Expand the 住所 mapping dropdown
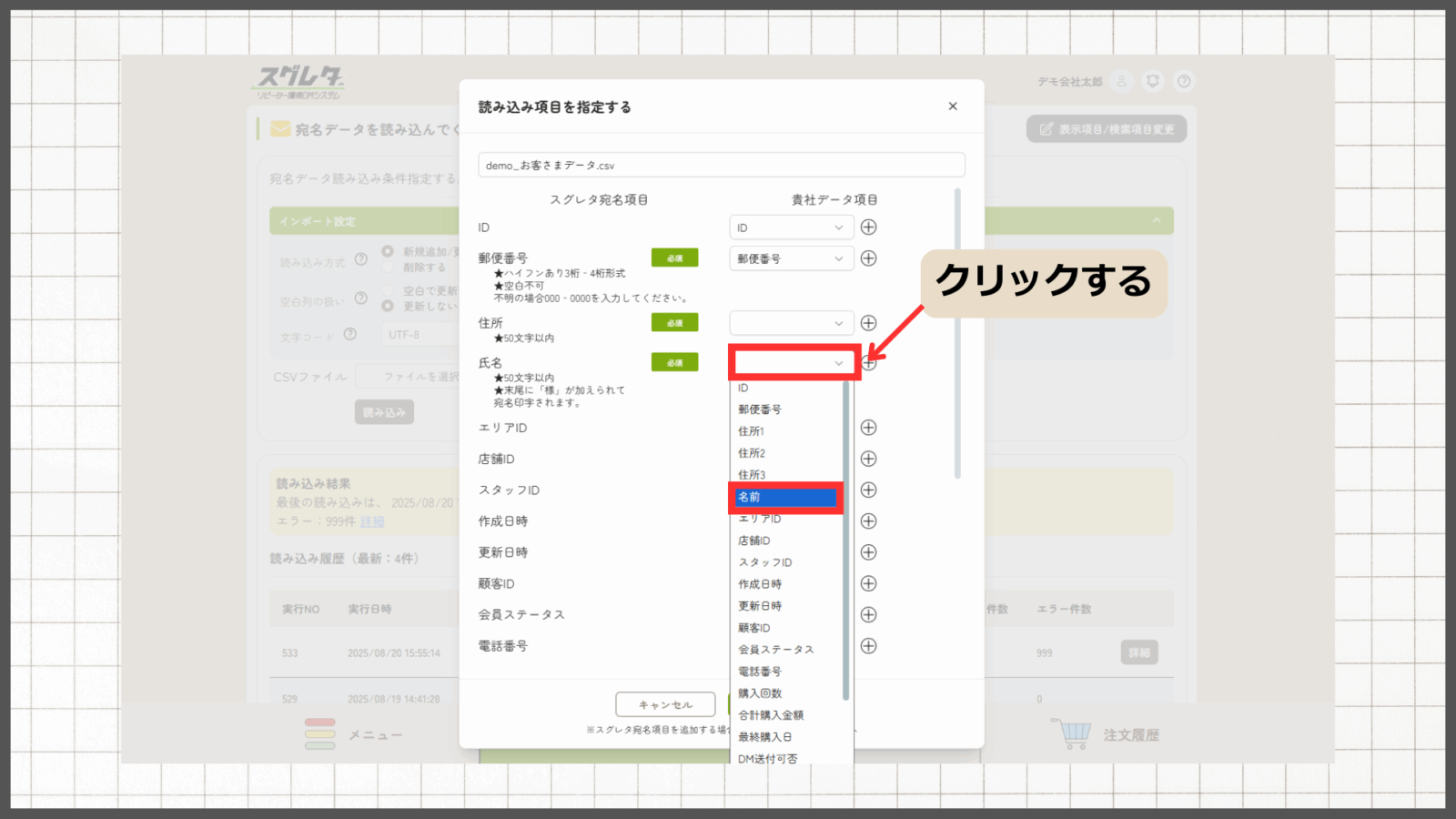Viewport: 1456px width, 819px height. click(x=792, y=323)
